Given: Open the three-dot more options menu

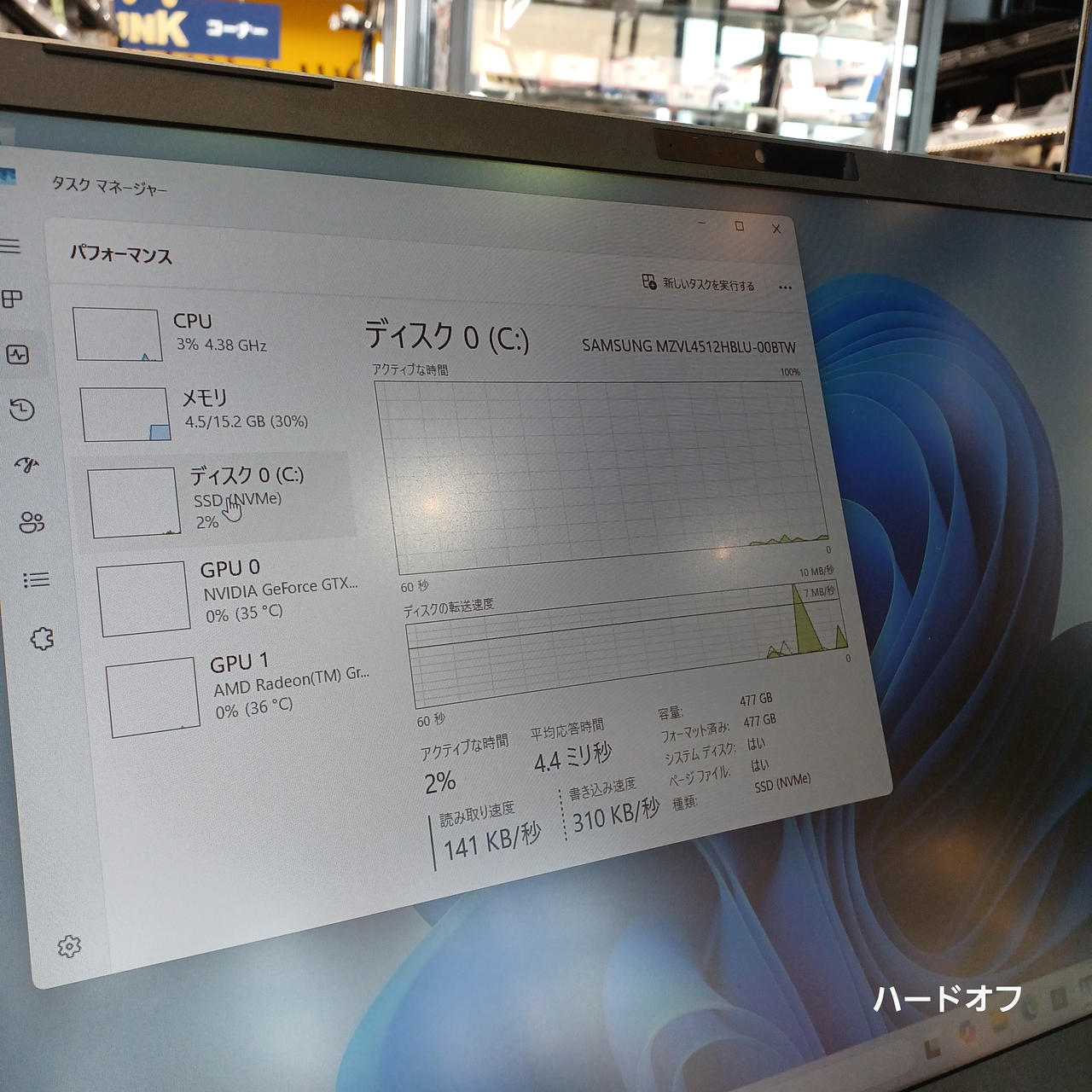Looking at the screenshot, I should [x=785, y=288].
